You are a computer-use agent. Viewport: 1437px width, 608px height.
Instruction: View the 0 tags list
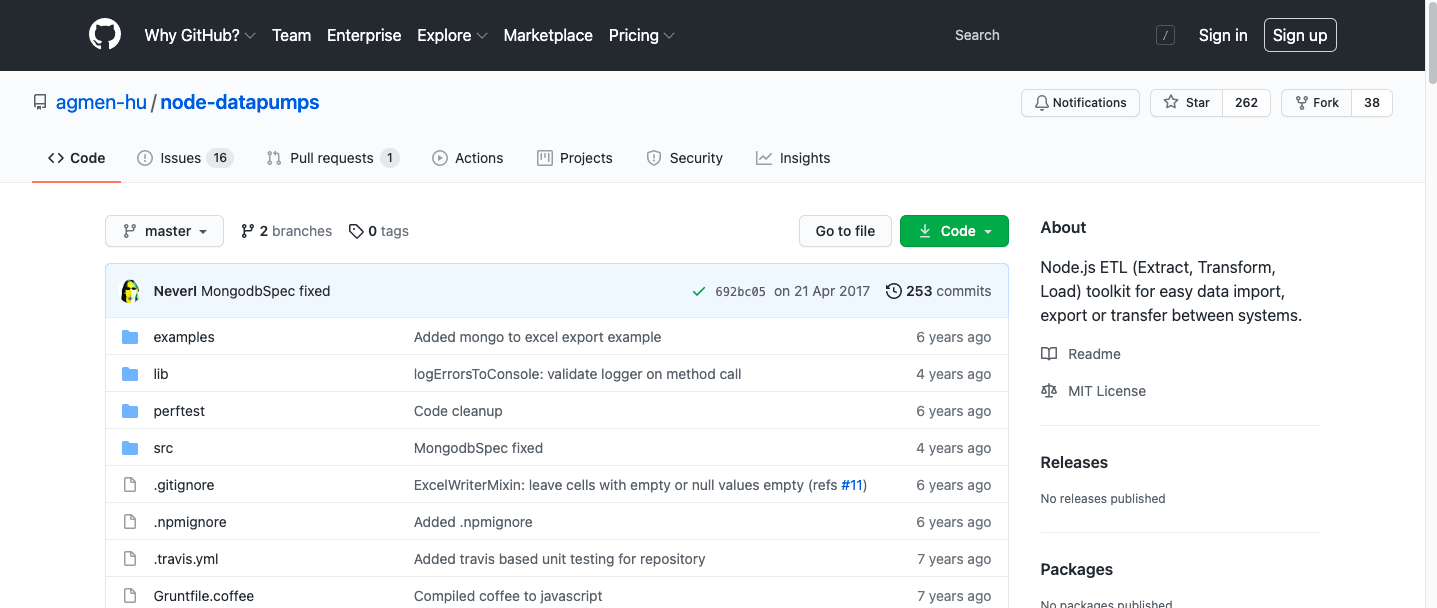pyautogui.click(x=378, y=231)
